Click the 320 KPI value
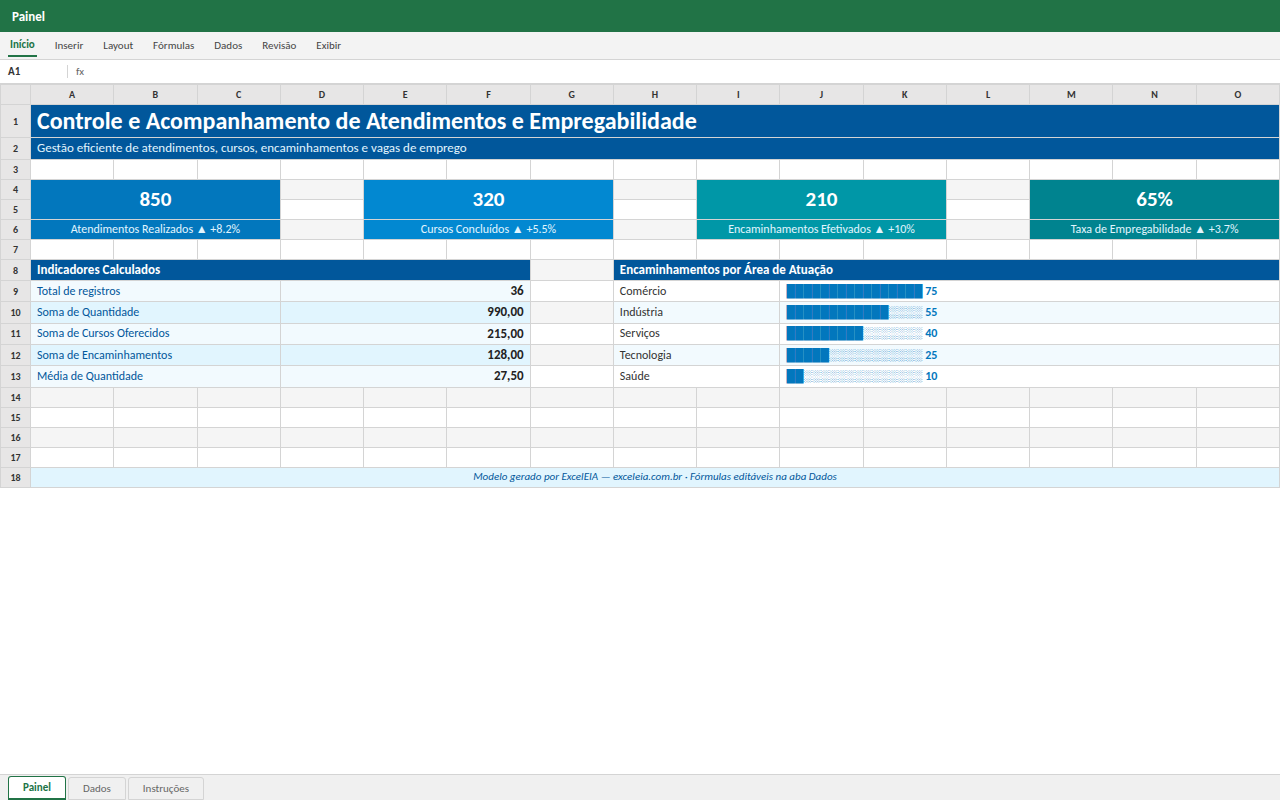This screenshot has height=800, width=1280. 489,200
